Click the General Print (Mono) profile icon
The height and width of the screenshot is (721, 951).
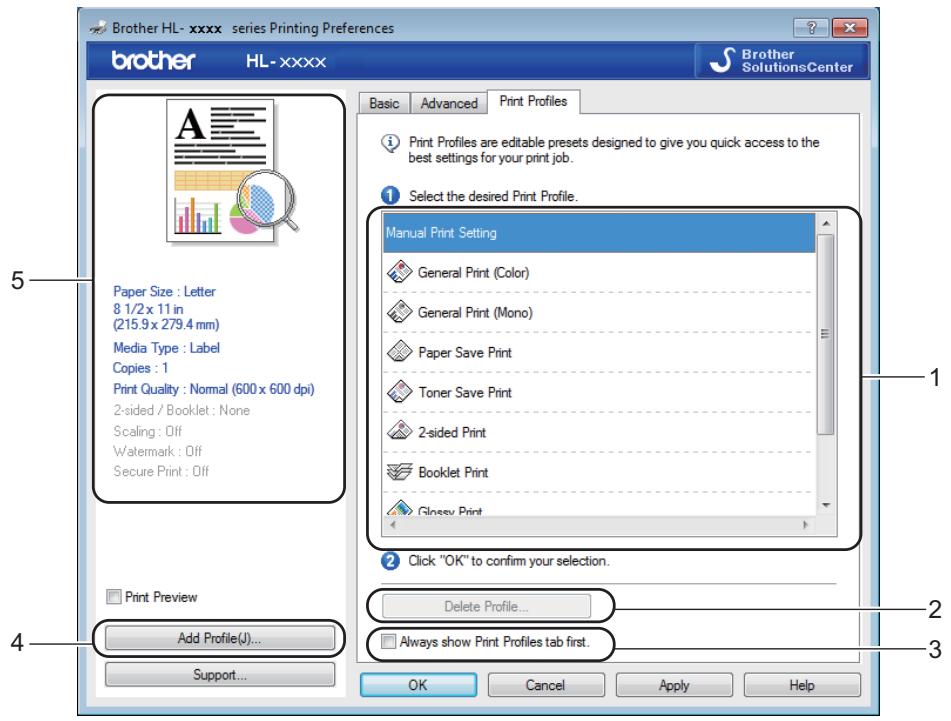(400, 312)
